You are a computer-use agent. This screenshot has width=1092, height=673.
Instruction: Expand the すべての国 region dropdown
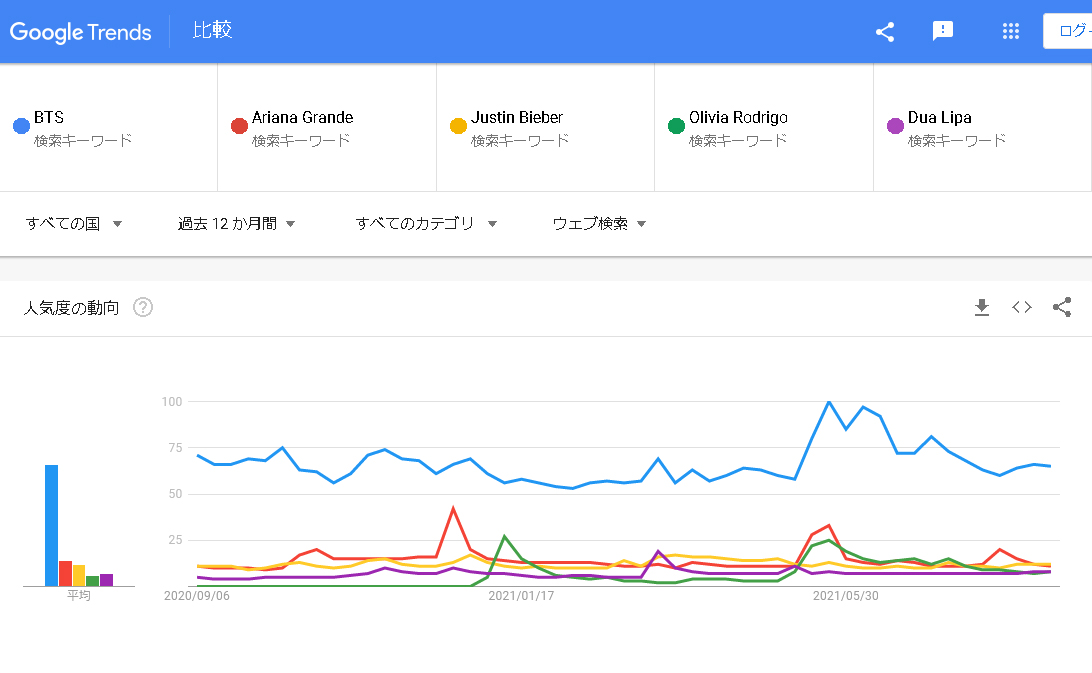tap(74, 224)
